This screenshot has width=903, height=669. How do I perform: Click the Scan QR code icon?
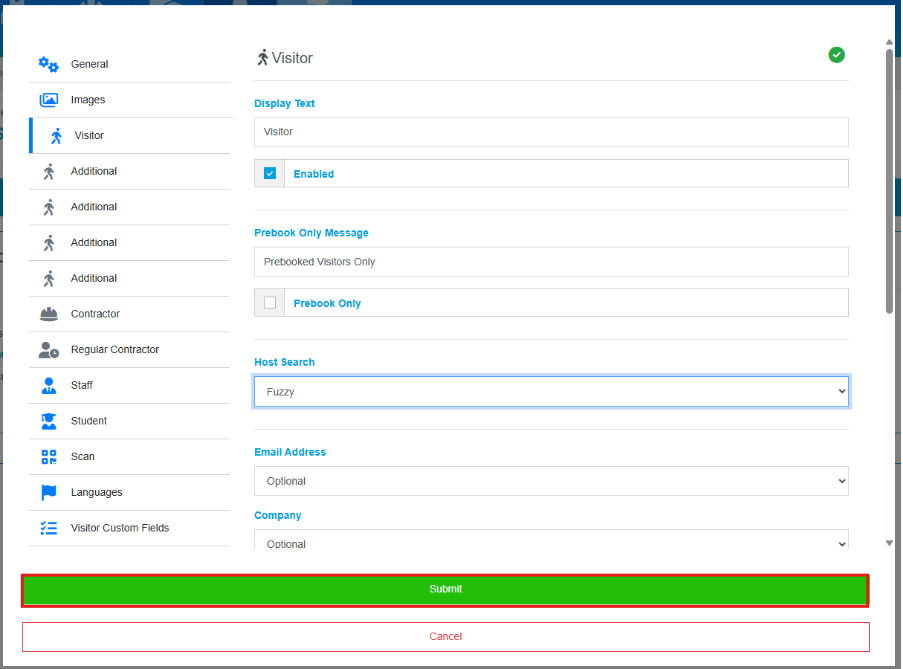click(x=48, y=457)
